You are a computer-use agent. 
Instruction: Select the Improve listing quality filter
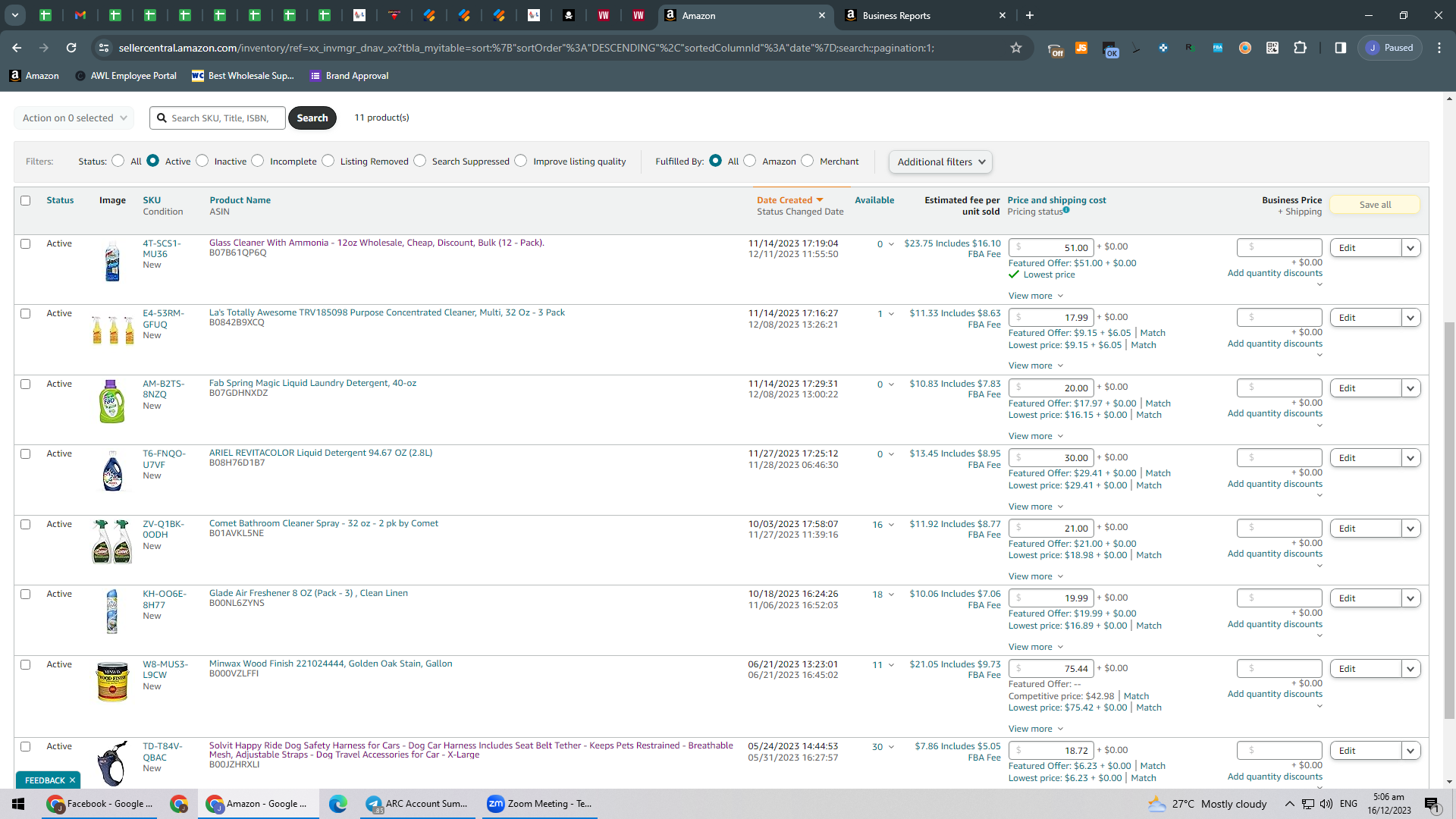[520, 161]
